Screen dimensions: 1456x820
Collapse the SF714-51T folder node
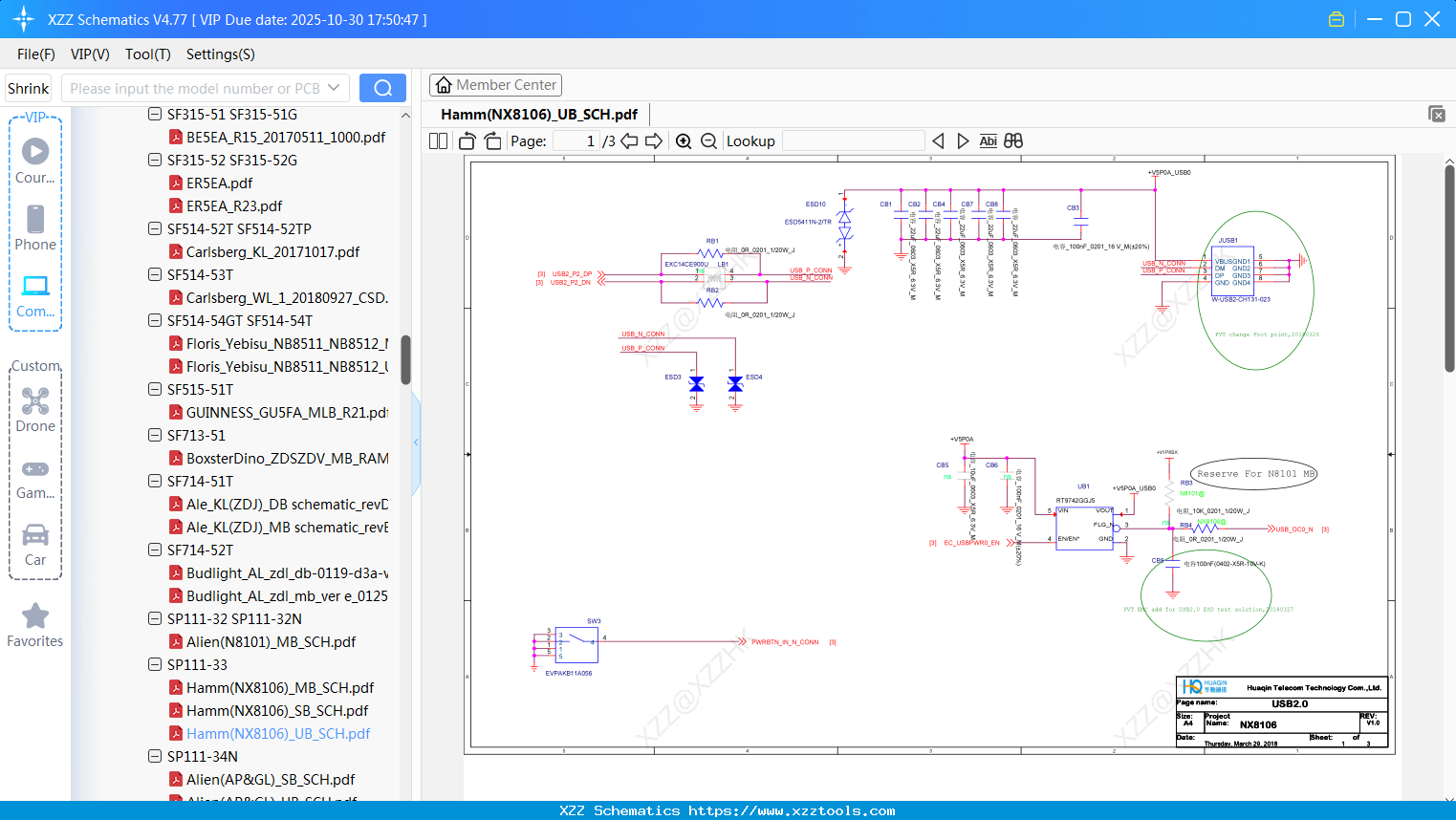155,481
